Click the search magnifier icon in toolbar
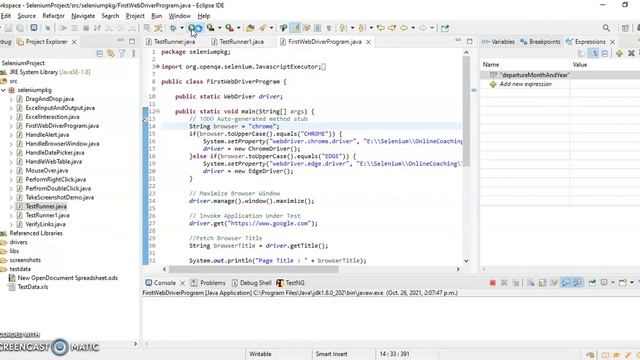The width and height of the screenshot is (640, 360). click(606, 28)
